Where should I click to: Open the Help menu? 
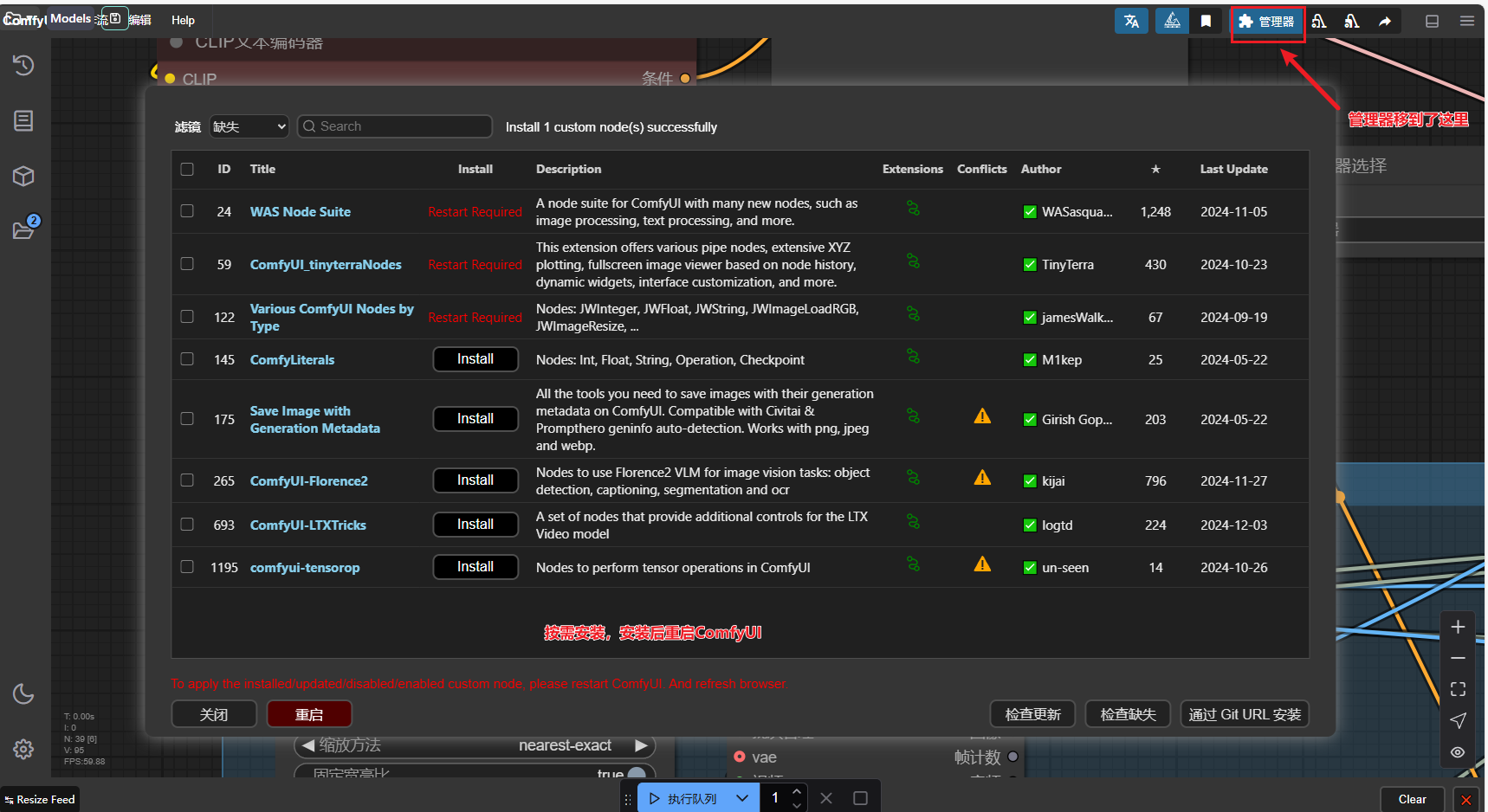point(183,20)
